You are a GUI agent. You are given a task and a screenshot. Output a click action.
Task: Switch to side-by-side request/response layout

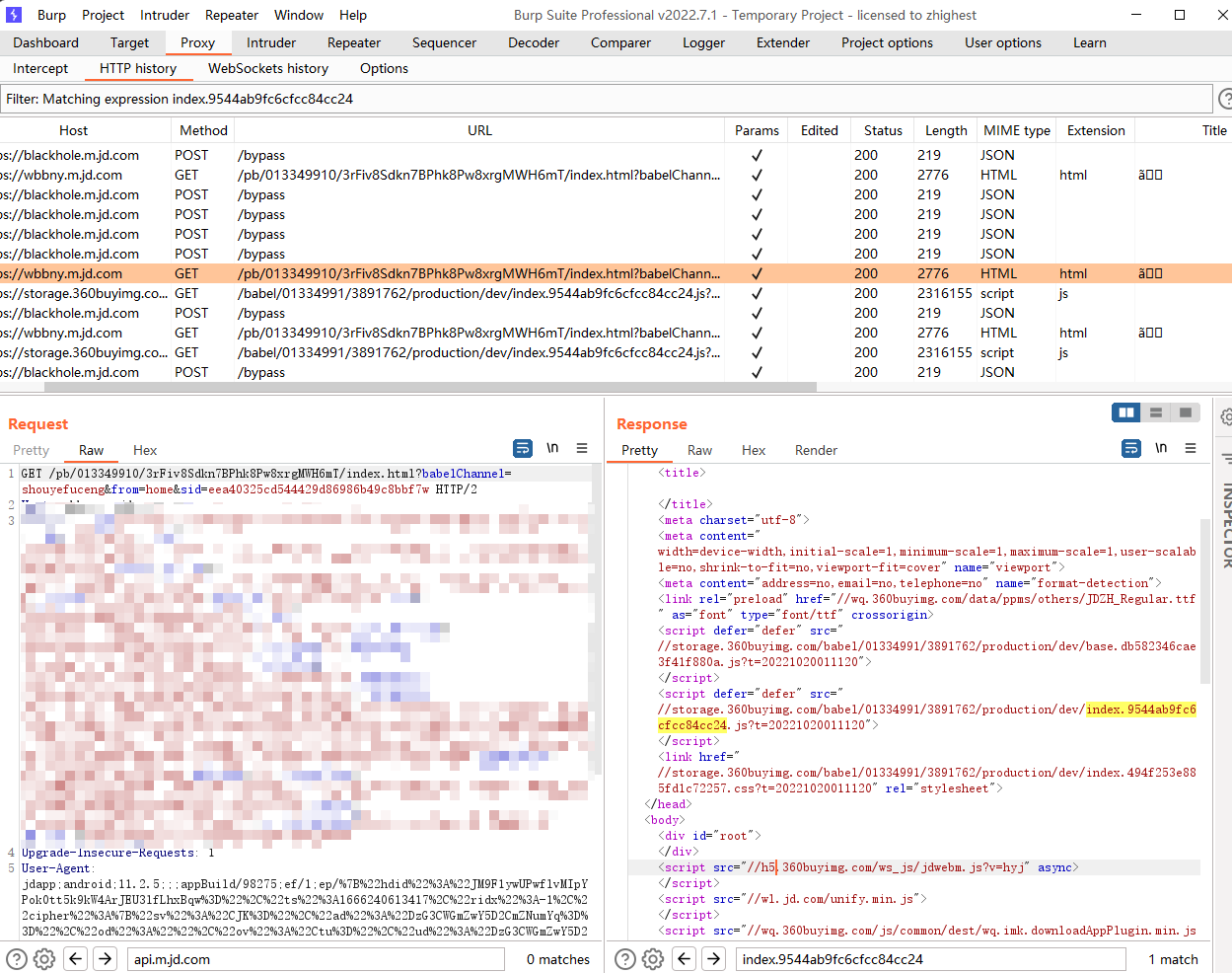click(1126, 412)
